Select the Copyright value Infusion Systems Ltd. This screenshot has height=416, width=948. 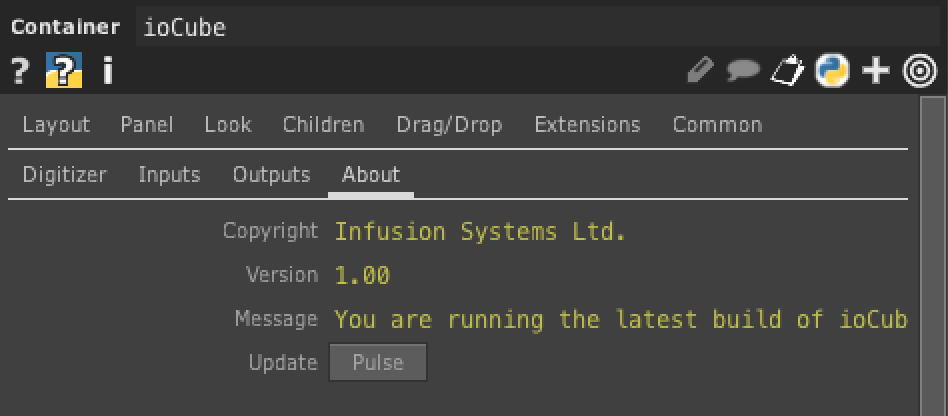tap(480, 232)
